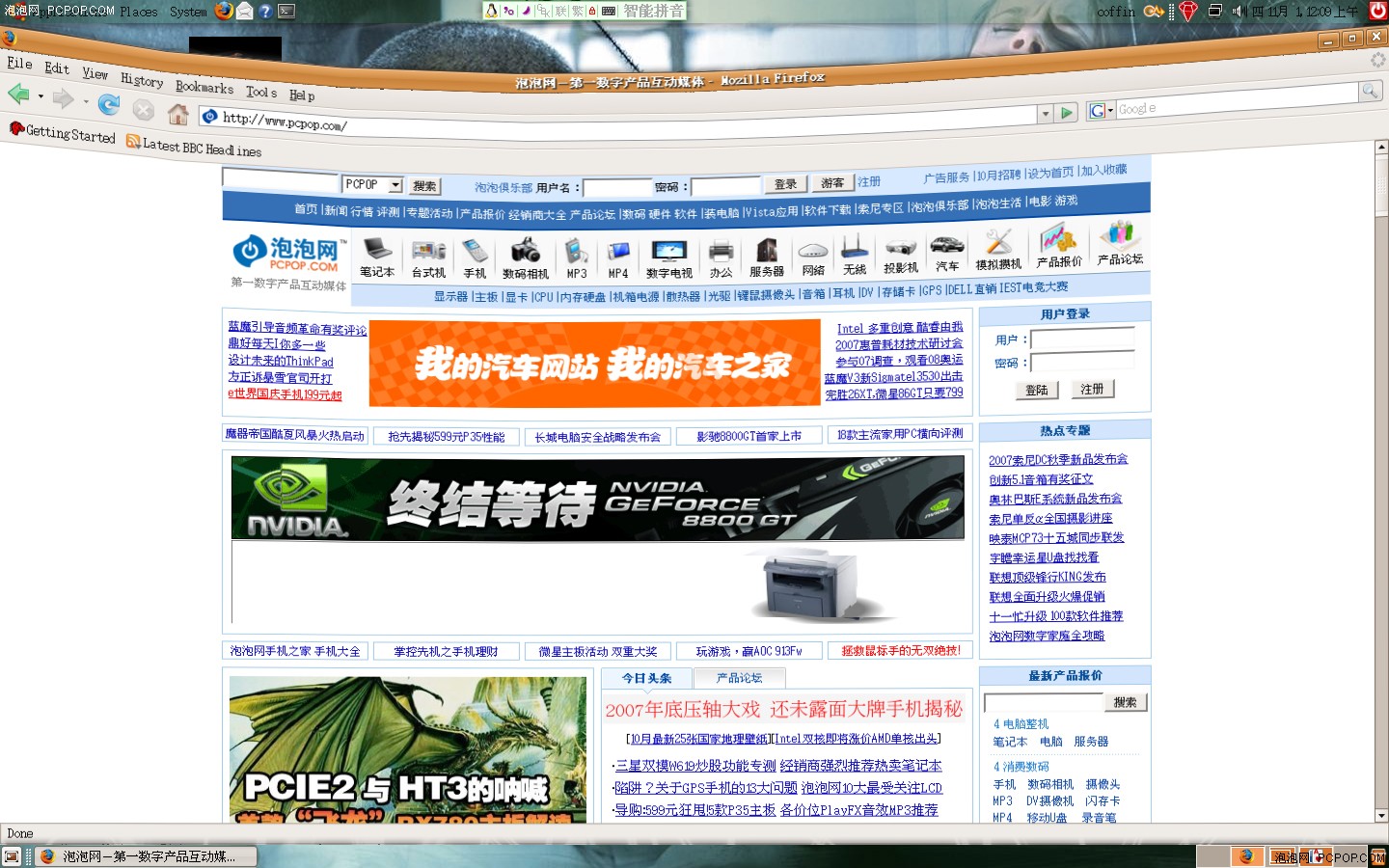The image size is (1389, 868).
Task: Switch to the 产品论坛 tab
Action: point(739,678)
